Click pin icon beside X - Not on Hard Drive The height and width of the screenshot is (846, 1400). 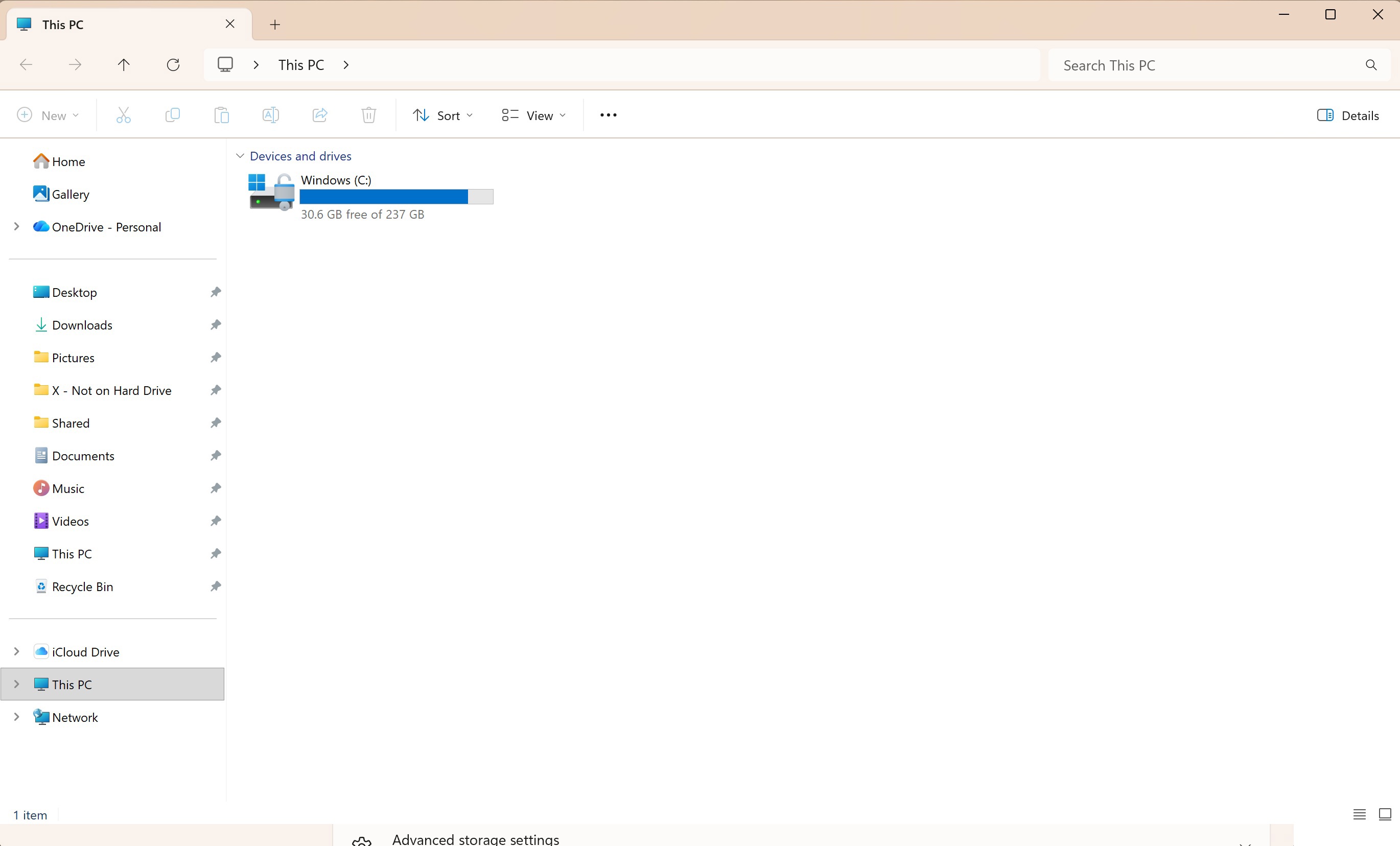pos(215,390)
